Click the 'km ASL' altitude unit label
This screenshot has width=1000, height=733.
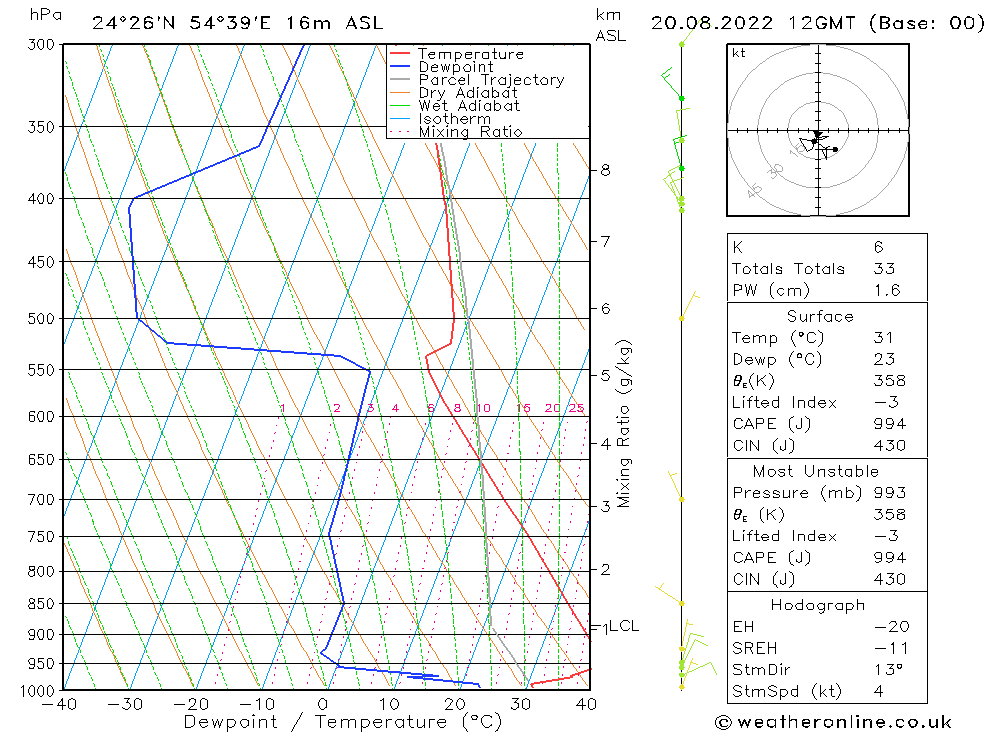pyautogui.click(x=610, y=25)
